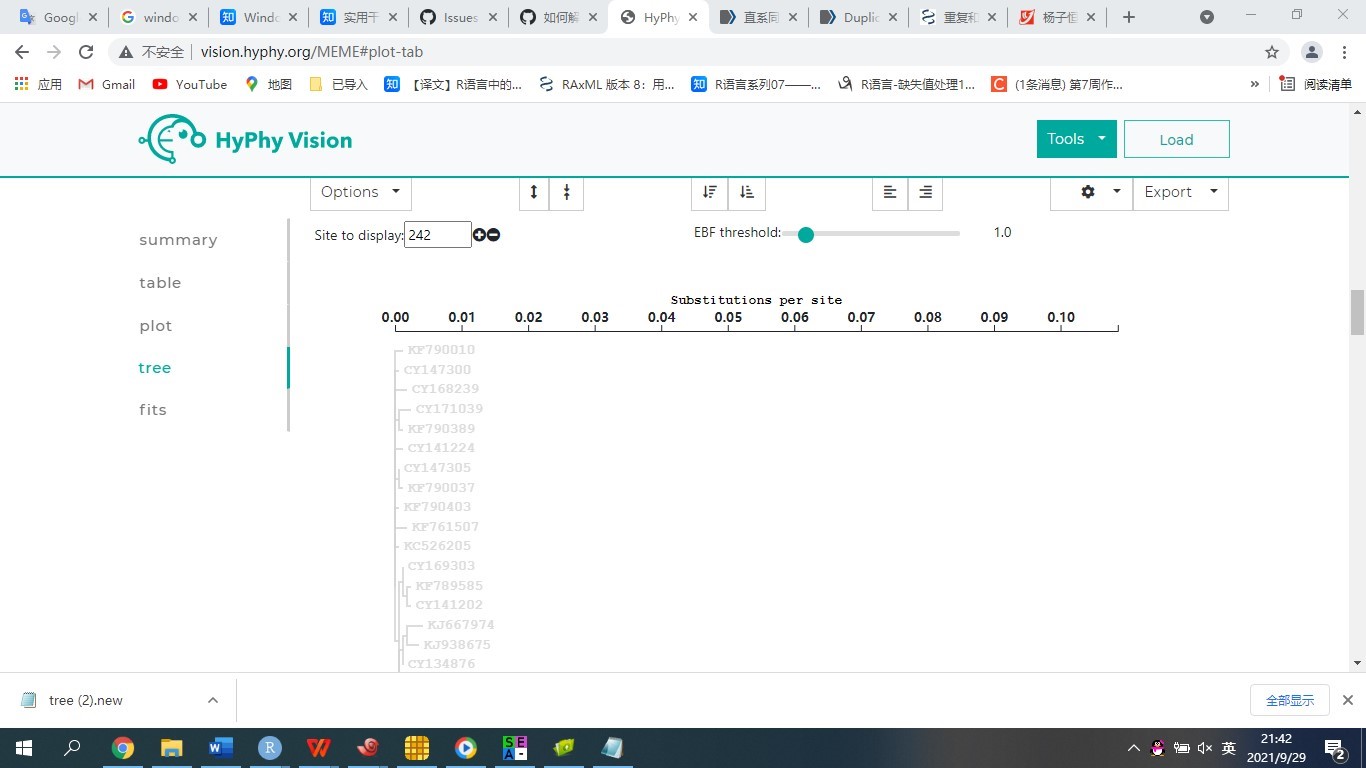This screenshot has width=1366, height=768.
Task: Select the compress vertical spacing icon
Action: point(566,192)
